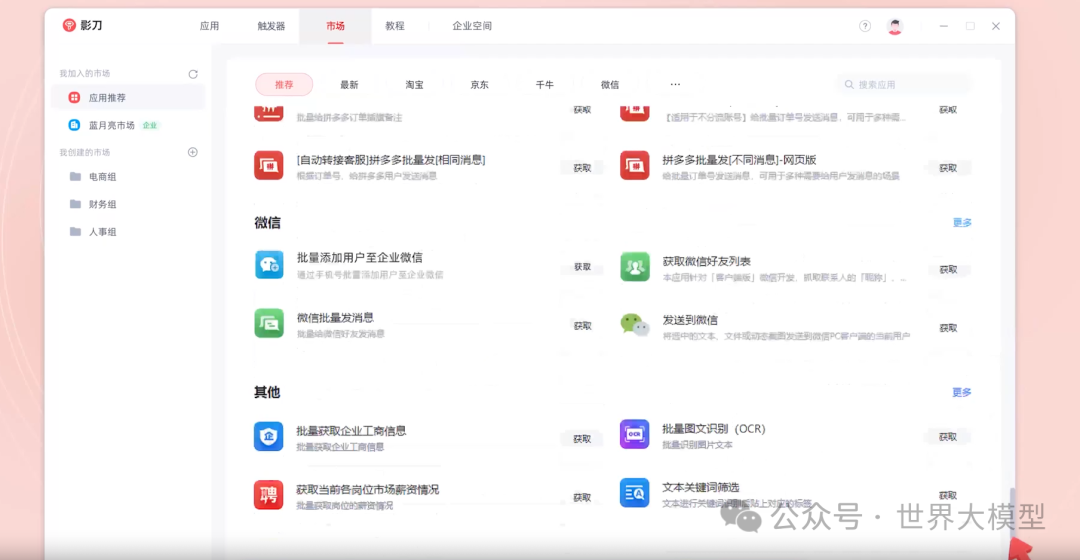This screenshot has width=1080, height=560.
Task: Focus the 搜索应用 search field
Action: click(904, 85)
